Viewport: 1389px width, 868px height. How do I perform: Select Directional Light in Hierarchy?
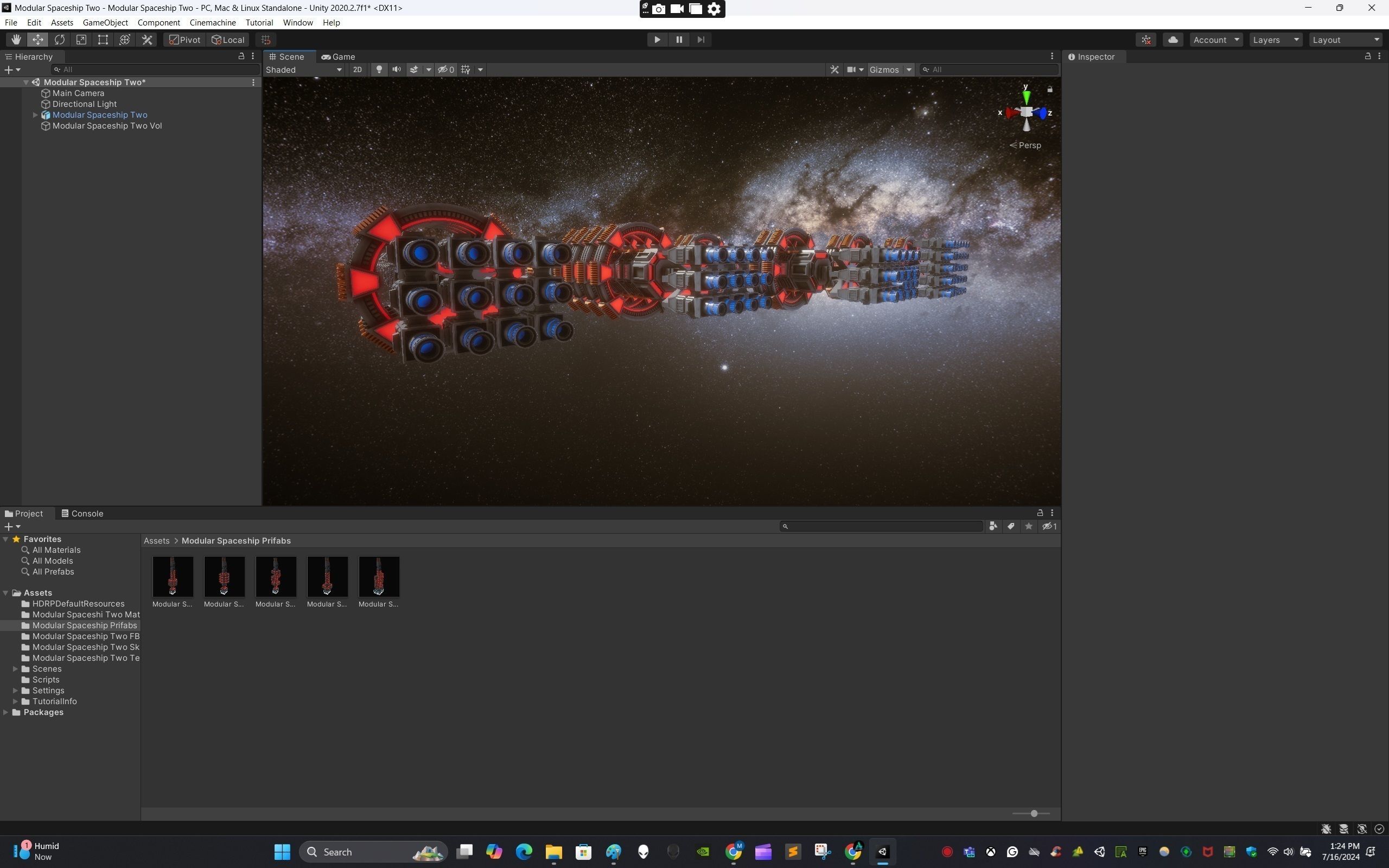85,104
